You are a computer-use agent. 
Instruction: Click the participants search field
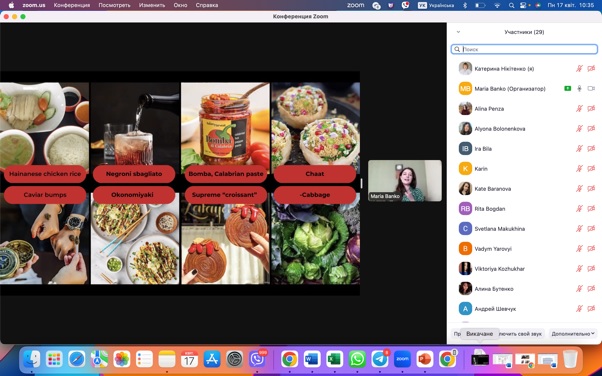[x=524, y=49]
